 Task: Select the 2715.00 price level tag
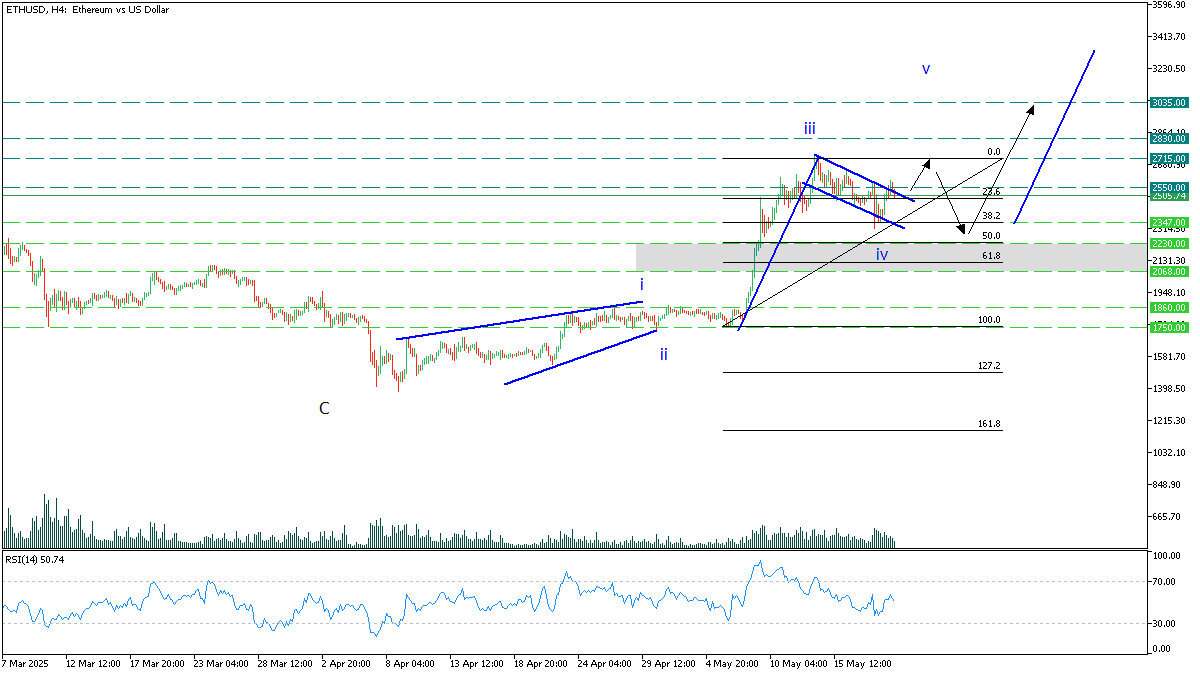[1168, 158]
